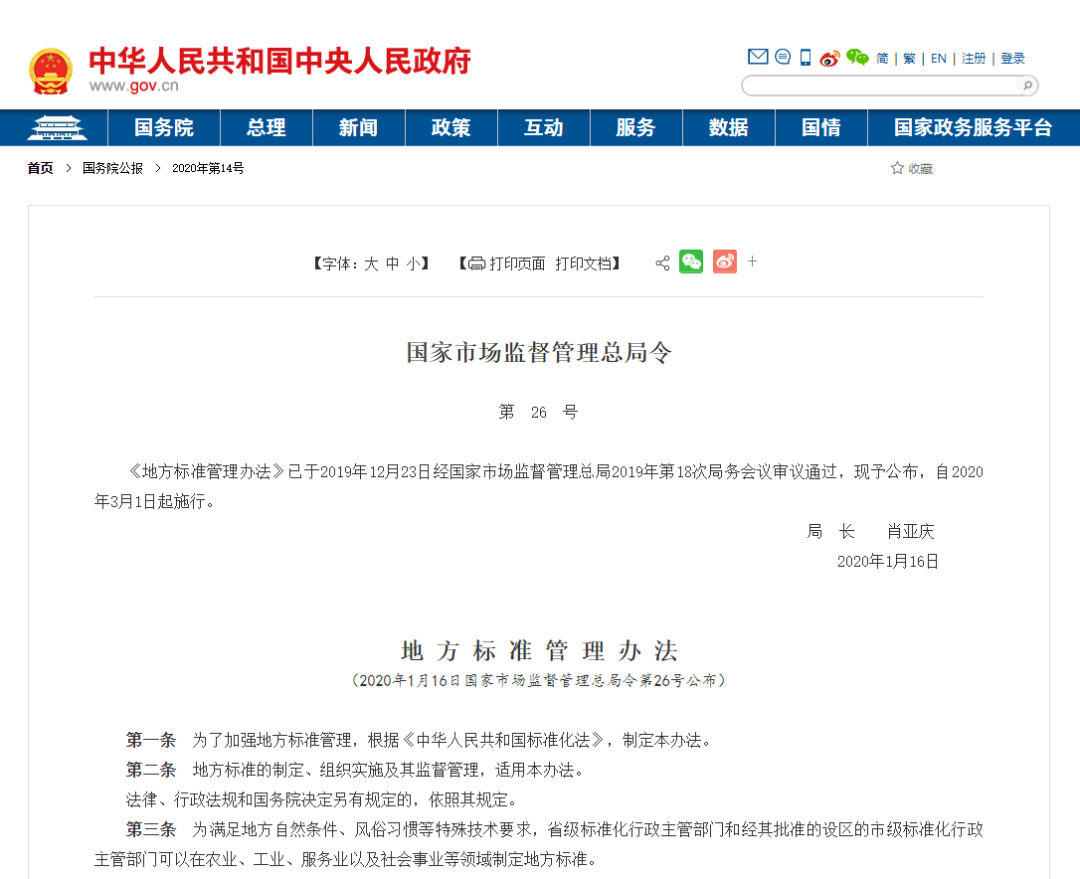
Task: Click the share icon in article toolbar
Action: click(x=662, y=263)
